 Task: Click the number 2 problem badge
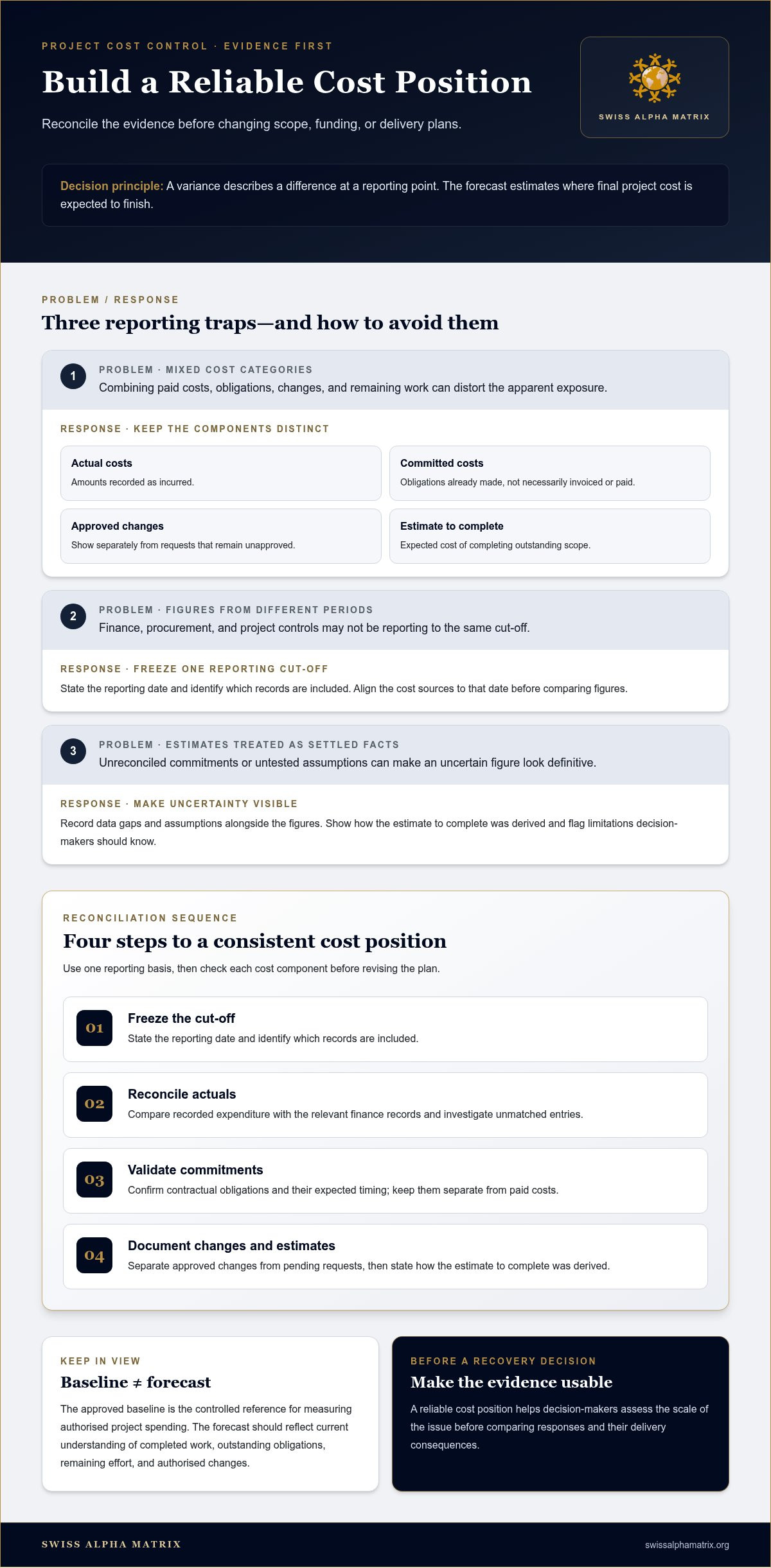(73, 616)
